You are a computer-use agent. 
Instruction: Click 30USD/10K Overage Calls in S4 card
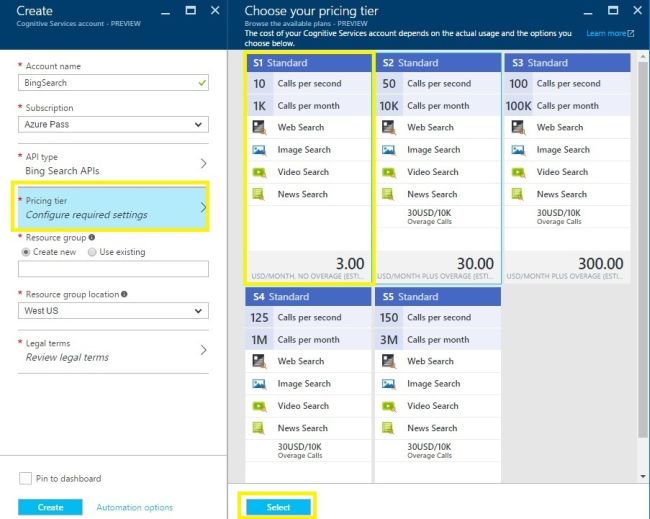300,451
